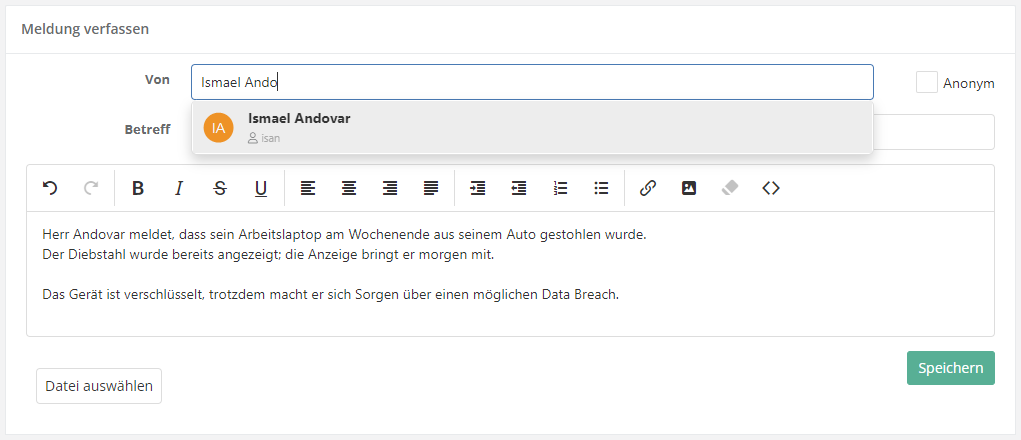This screenshot has width=1021, height=440.
Task: Align text to the left
Action: (308, 188)
